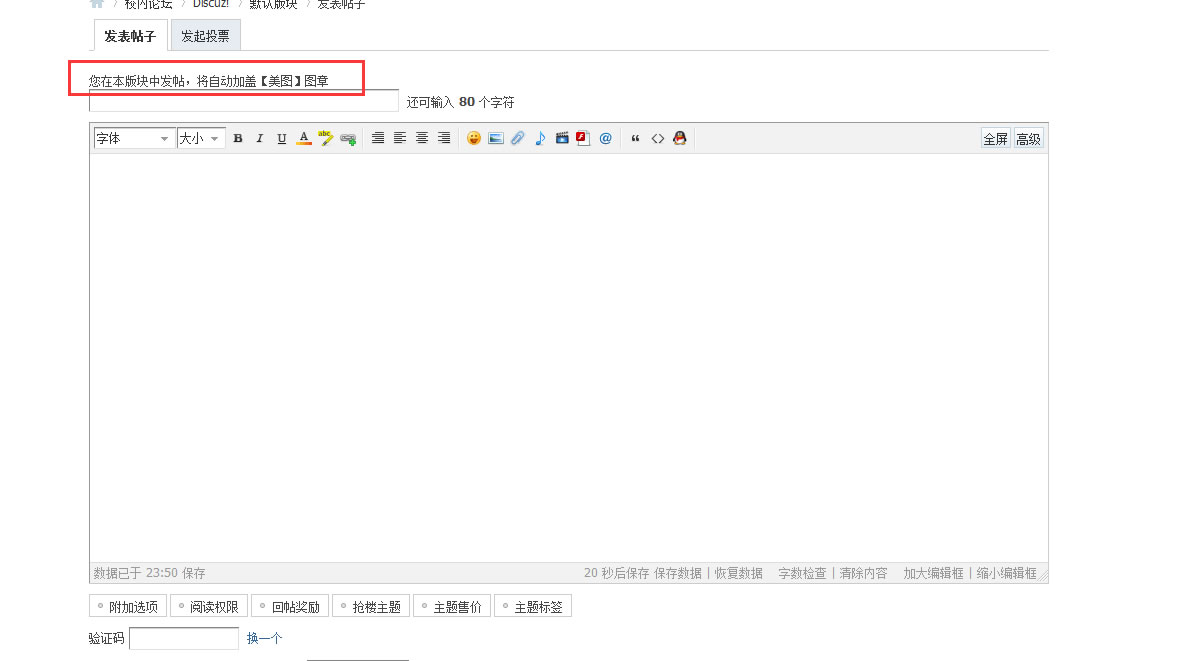Switch to the 发起投票 tab
The width and height of the screenshot is (1201, 661).
206,36
